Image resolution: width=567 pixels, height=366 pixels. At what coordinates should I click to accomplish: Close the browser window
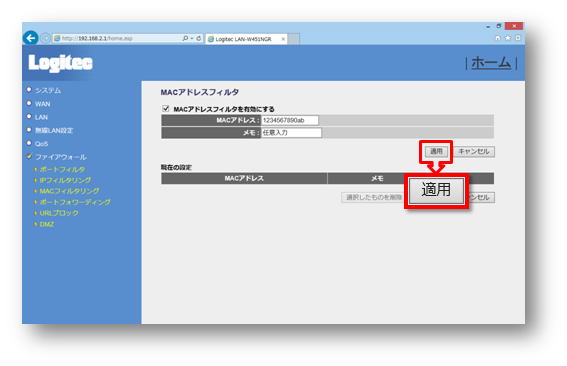click(514, 26)
